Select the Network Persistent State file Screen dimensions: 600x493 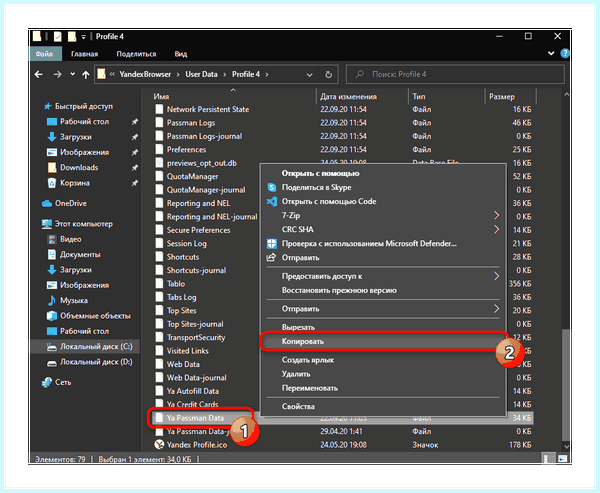click(x=208, y=109)
